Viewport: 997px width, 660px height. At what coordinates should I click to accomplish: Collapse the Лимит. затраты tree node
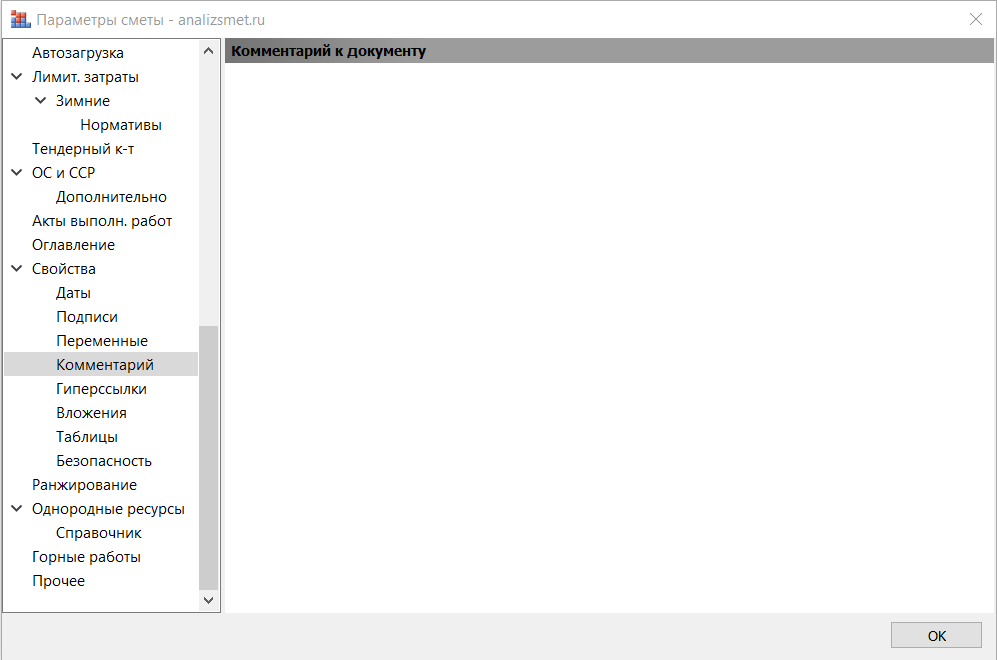[x=17, y=77]
